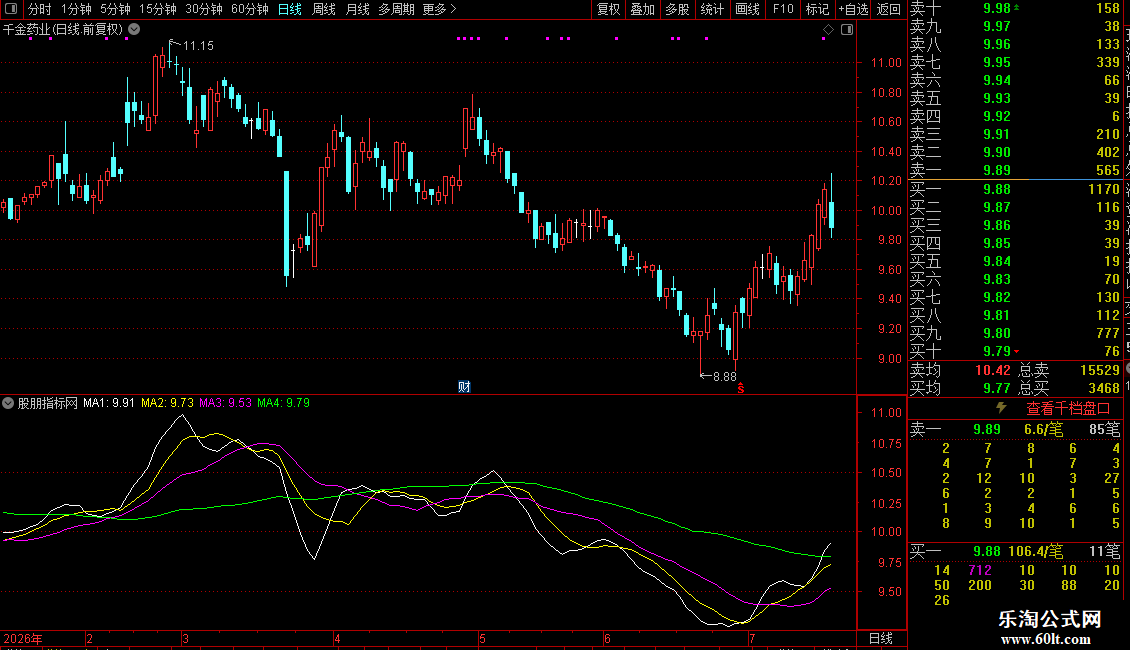Click the 总卖 value 15529
1130x650 pixels.
pyautogui.click(x=1100, y=370)
